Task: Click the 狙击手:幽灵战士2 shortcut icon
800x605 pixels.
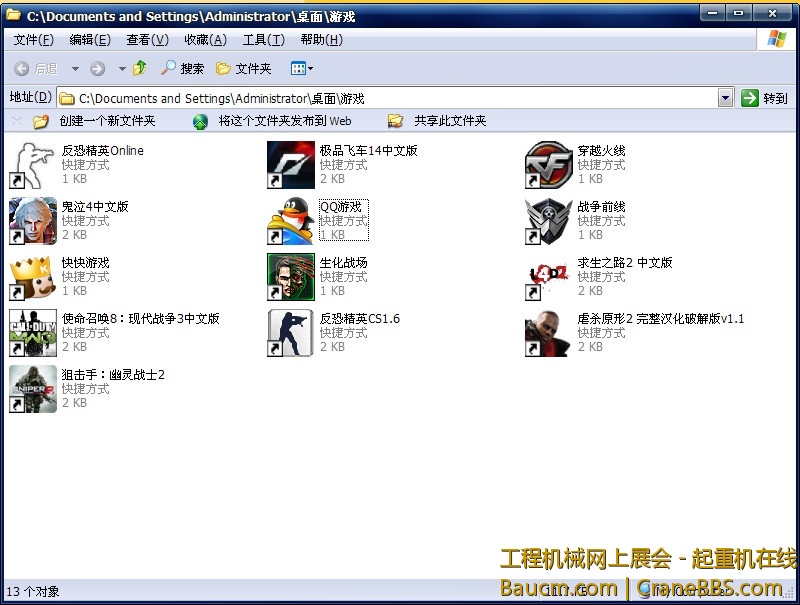Action: [x=33, y=389]
